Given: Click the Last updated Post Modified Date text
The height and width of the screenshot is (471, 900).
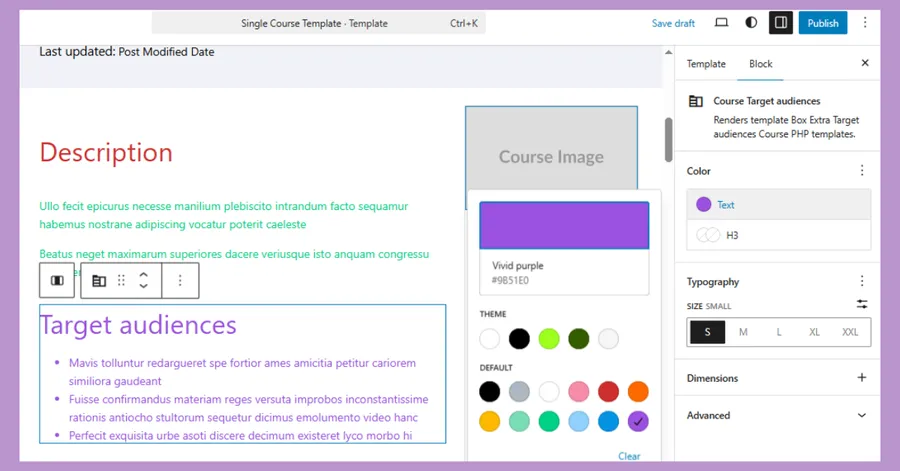Looking at the screenshot, I should tap(127, 52).
